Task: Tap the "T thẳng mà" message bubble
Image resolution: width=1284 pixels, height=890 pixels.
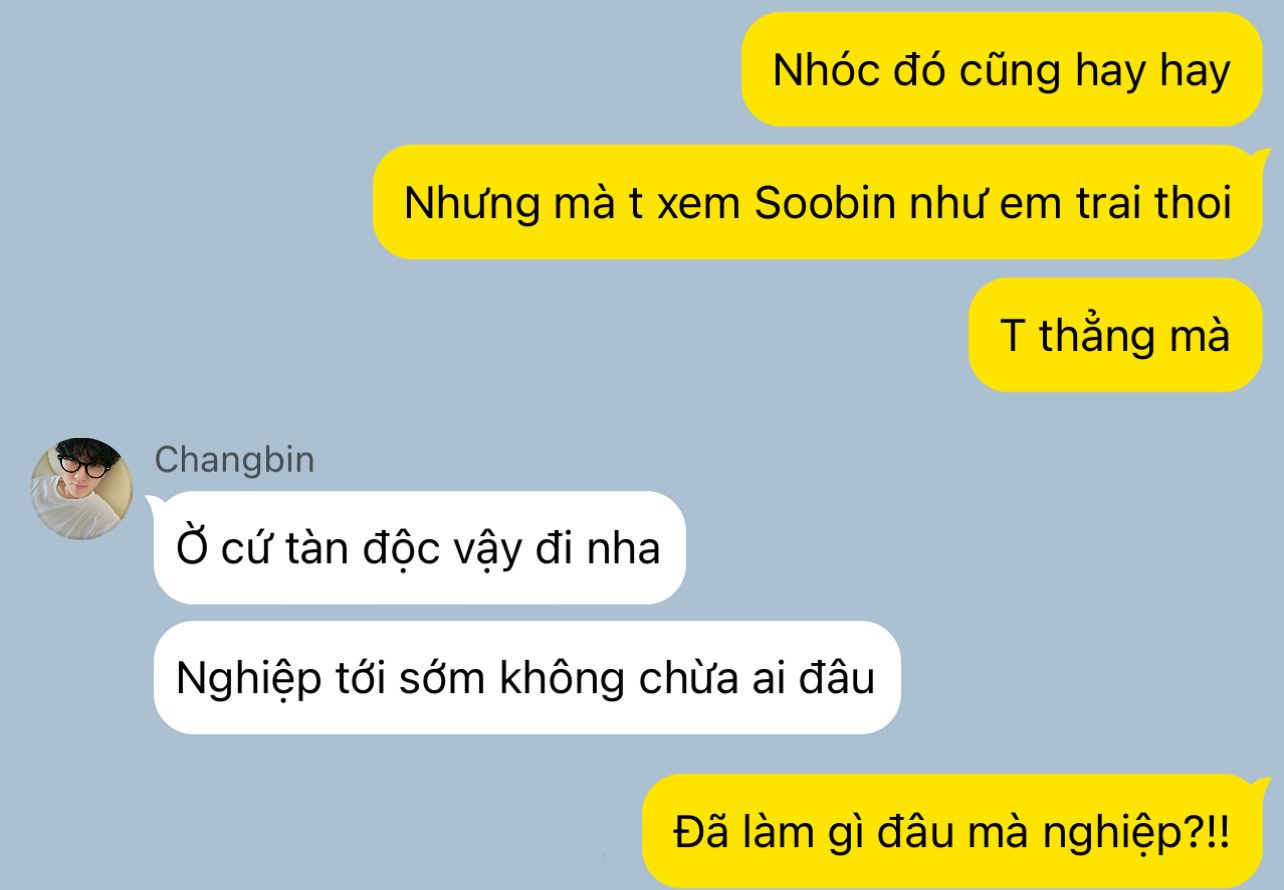Action: click(x=1114, y=335)
